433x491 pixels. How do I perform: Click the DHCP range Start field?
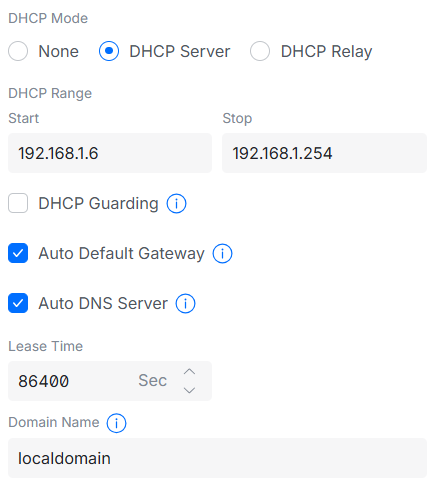[x=110, y=153]
